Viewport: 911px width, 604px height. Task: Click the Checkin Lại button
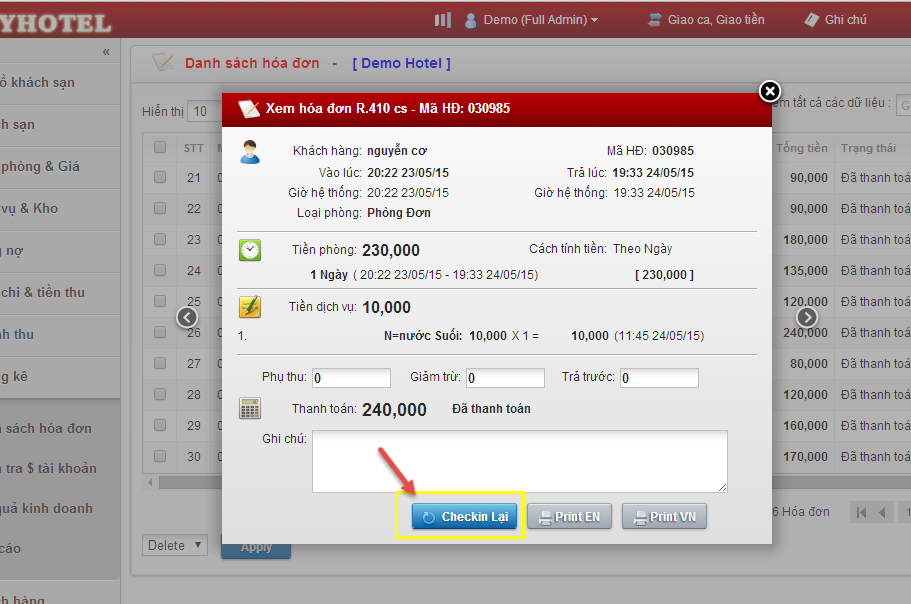click(x=465, y=517)
